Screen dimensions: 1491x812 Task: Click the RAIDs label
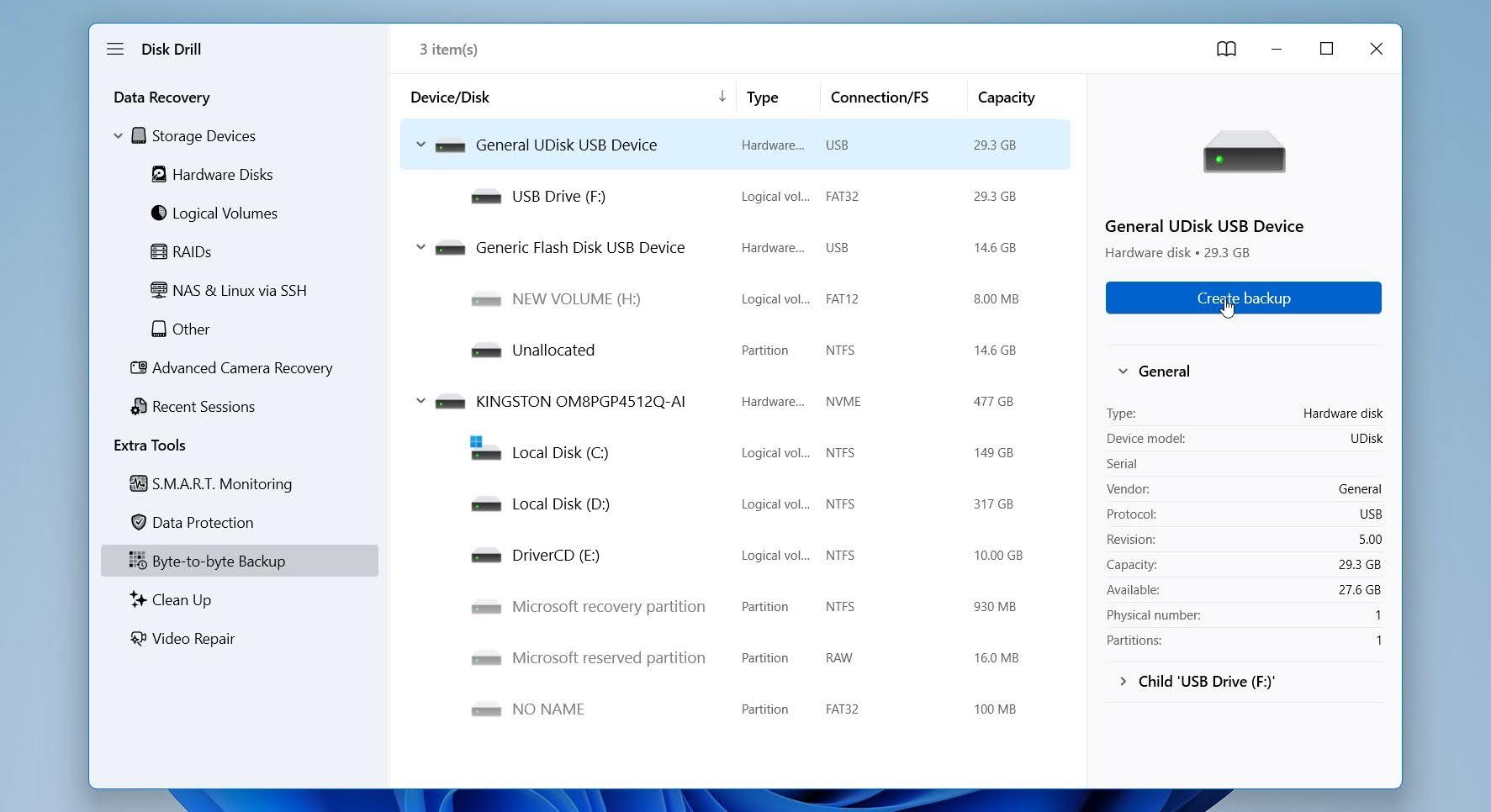(192, 251)
